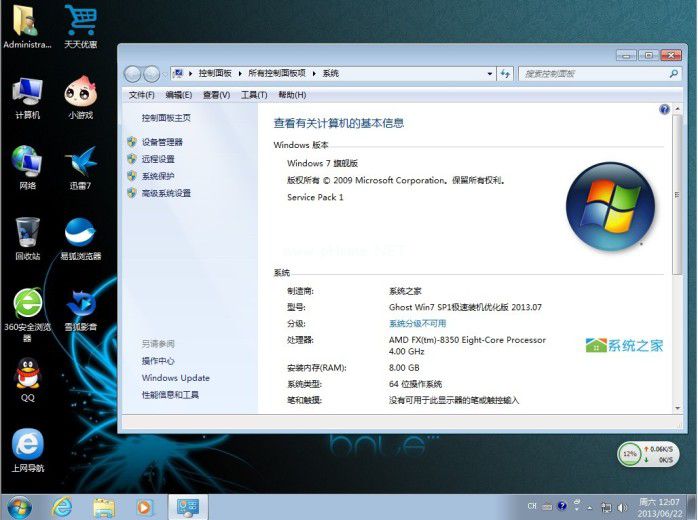The height and width of the screenshot is (520, 698).
Task: Open the 文件(F) menu
Action: click(142, 95)
